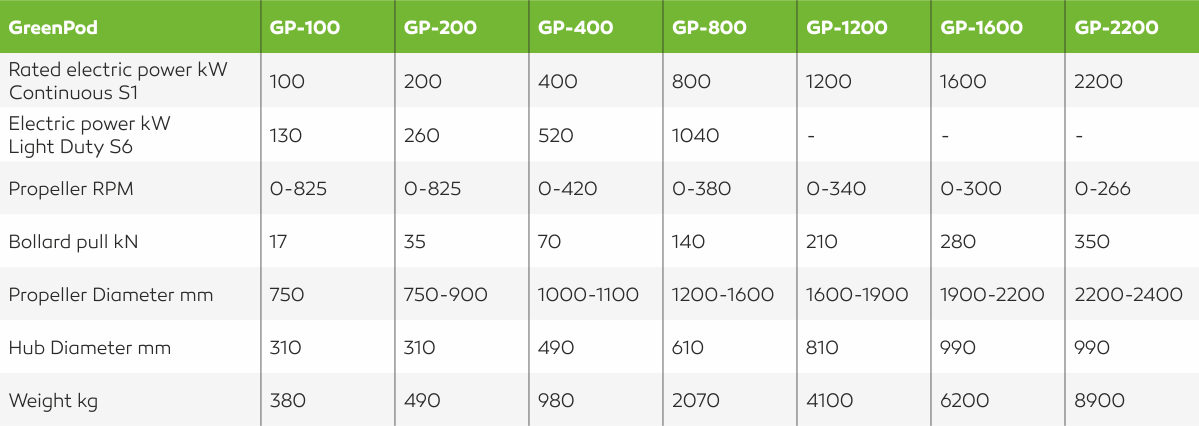The height and width of the screenshot is (426, 1199).
Task: Click the Propeller Diameter mm row label
Action: (110, 294)
